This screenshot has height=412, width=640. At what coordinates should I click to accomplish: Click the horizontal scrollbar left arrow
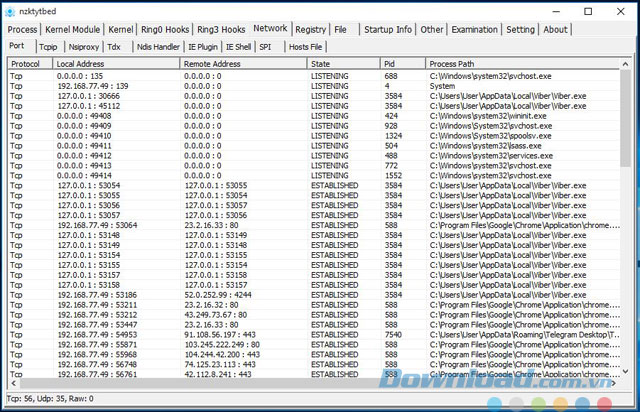click(x=12, y=384)
